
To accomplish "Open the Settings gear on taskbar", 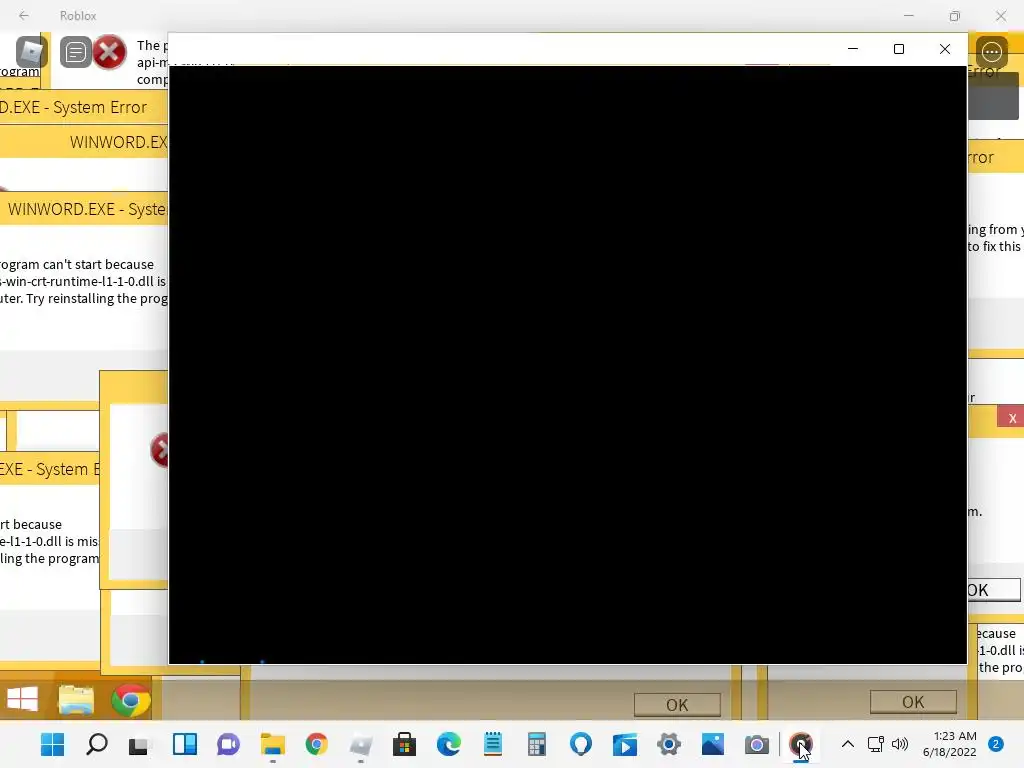I will (x=669, y=744).
